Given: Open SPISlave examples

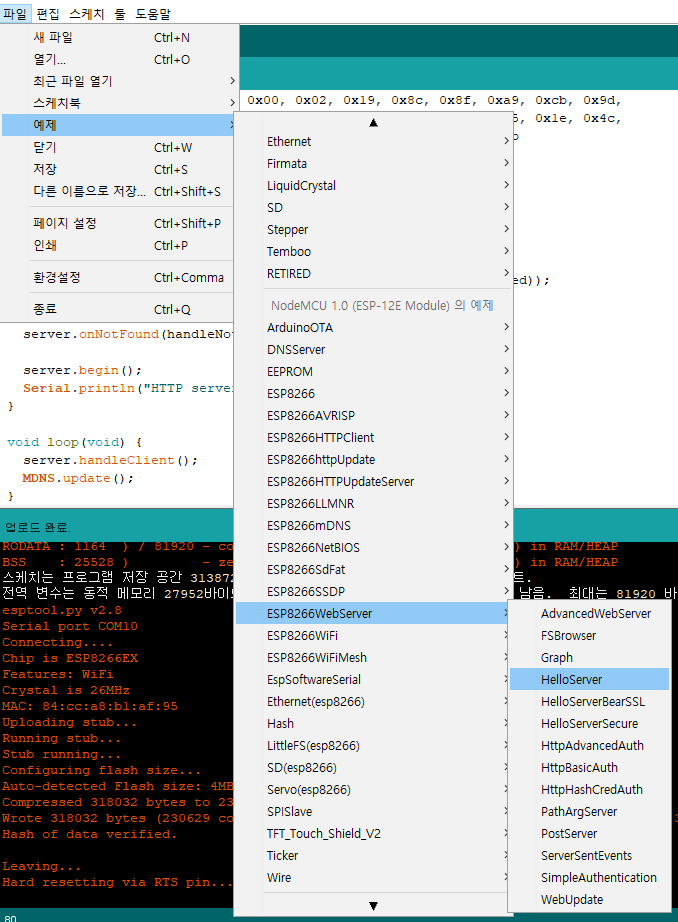Looking at the screenshot, I should 374,811.
